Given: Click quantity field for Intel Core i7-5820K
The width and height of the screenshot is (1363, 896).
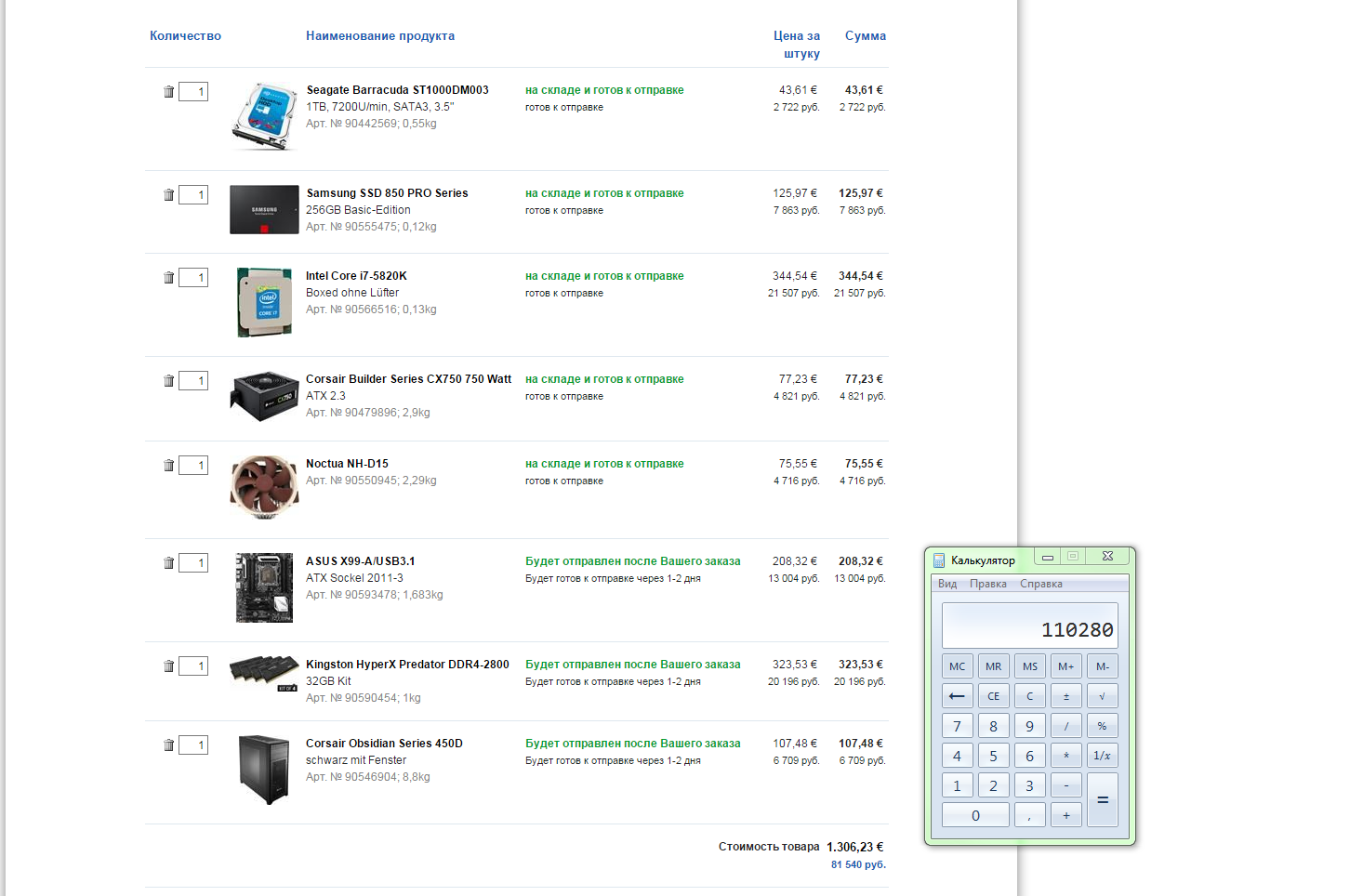Looking at the screenshot, I should pos(193,278).
